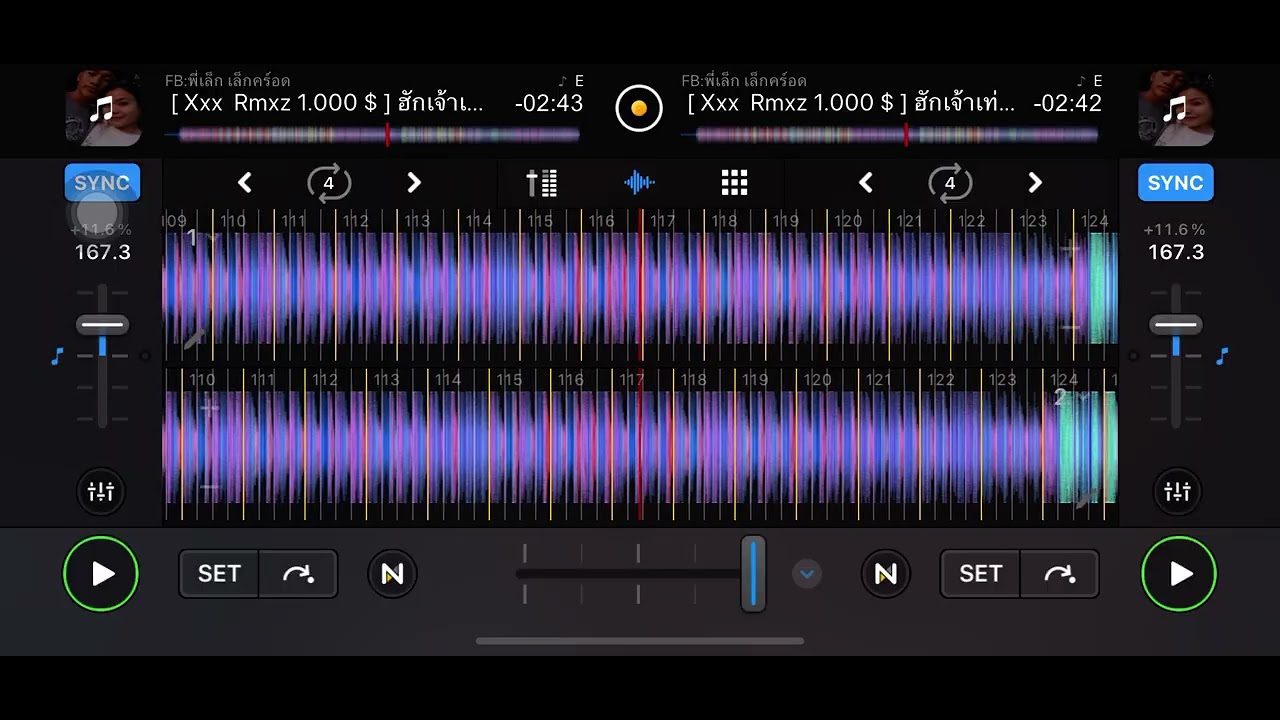Open the left deck album artwork
Screen dimensions: 1280x720
(103, 108)
